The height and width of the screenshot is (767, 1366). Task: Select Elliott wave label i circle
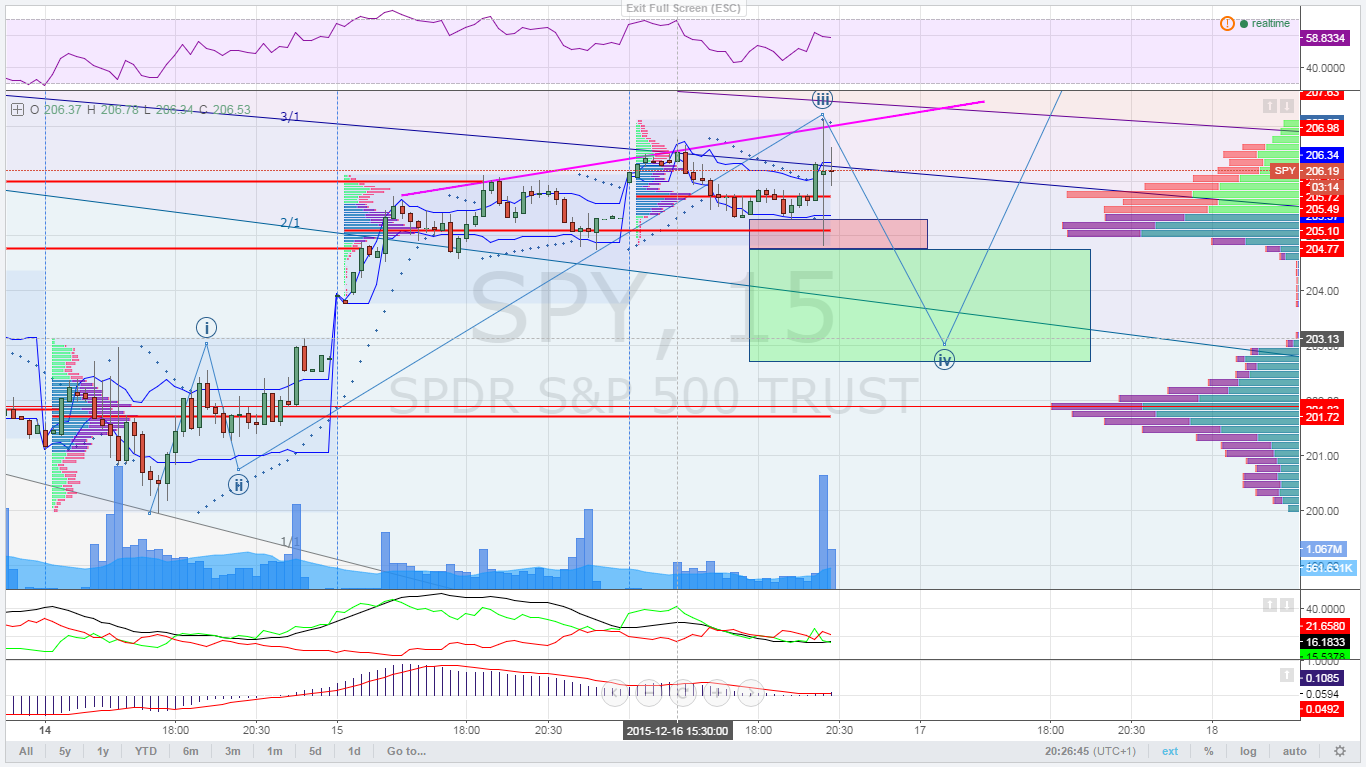click(x=206, y=327)
